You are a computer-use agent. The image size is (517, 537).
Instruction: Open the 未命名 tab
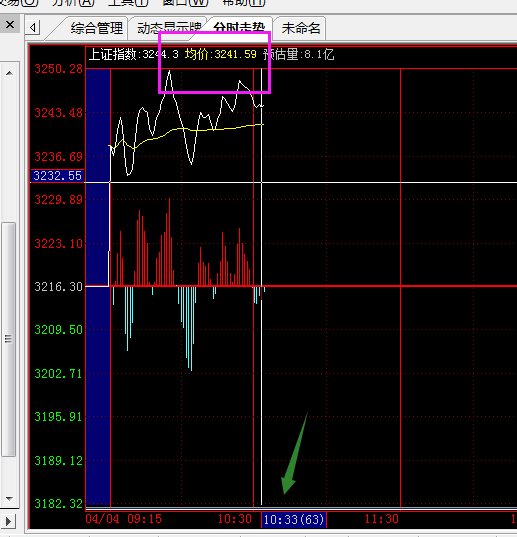click(301, 28)
